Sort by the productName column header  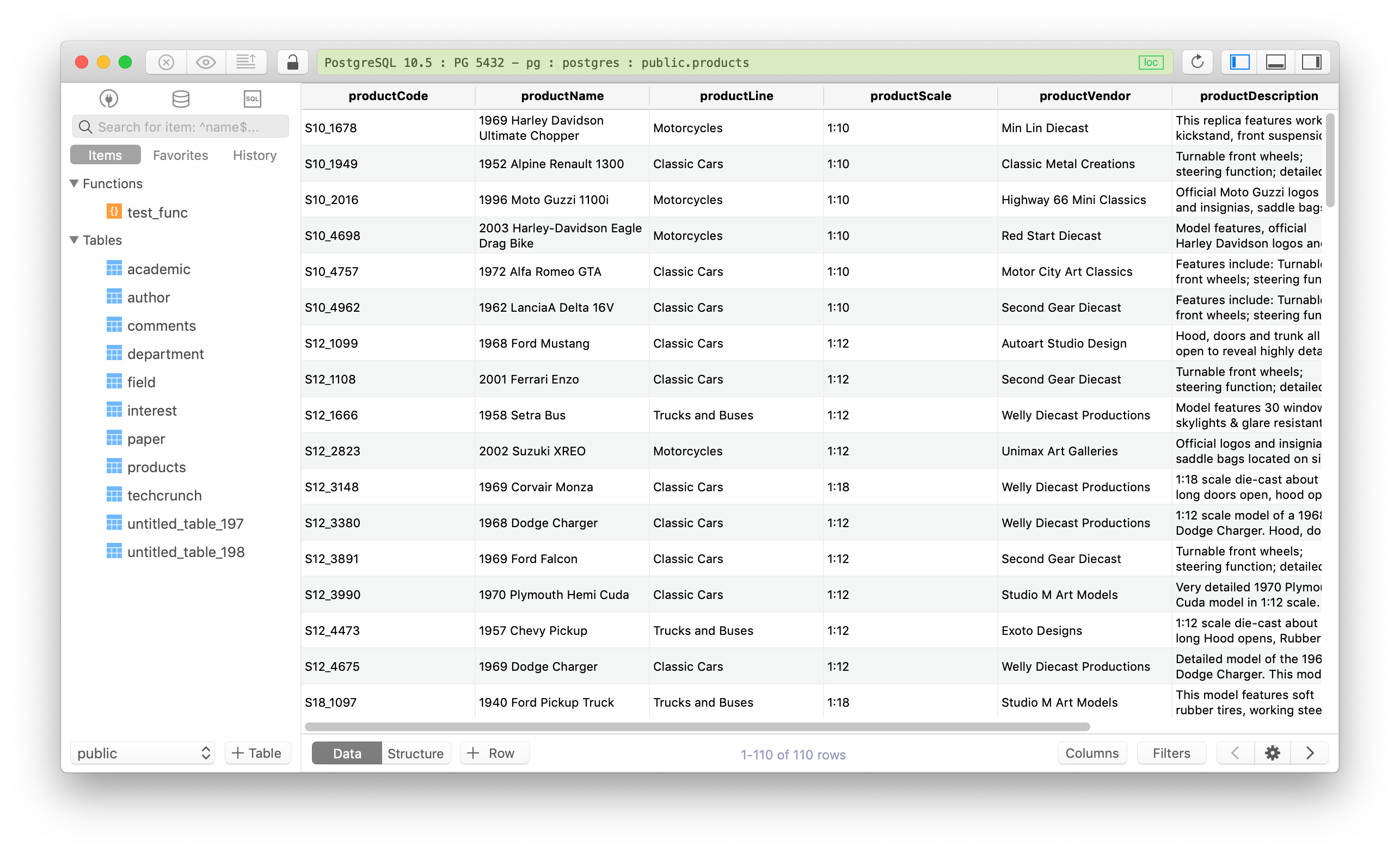[562, 96]
